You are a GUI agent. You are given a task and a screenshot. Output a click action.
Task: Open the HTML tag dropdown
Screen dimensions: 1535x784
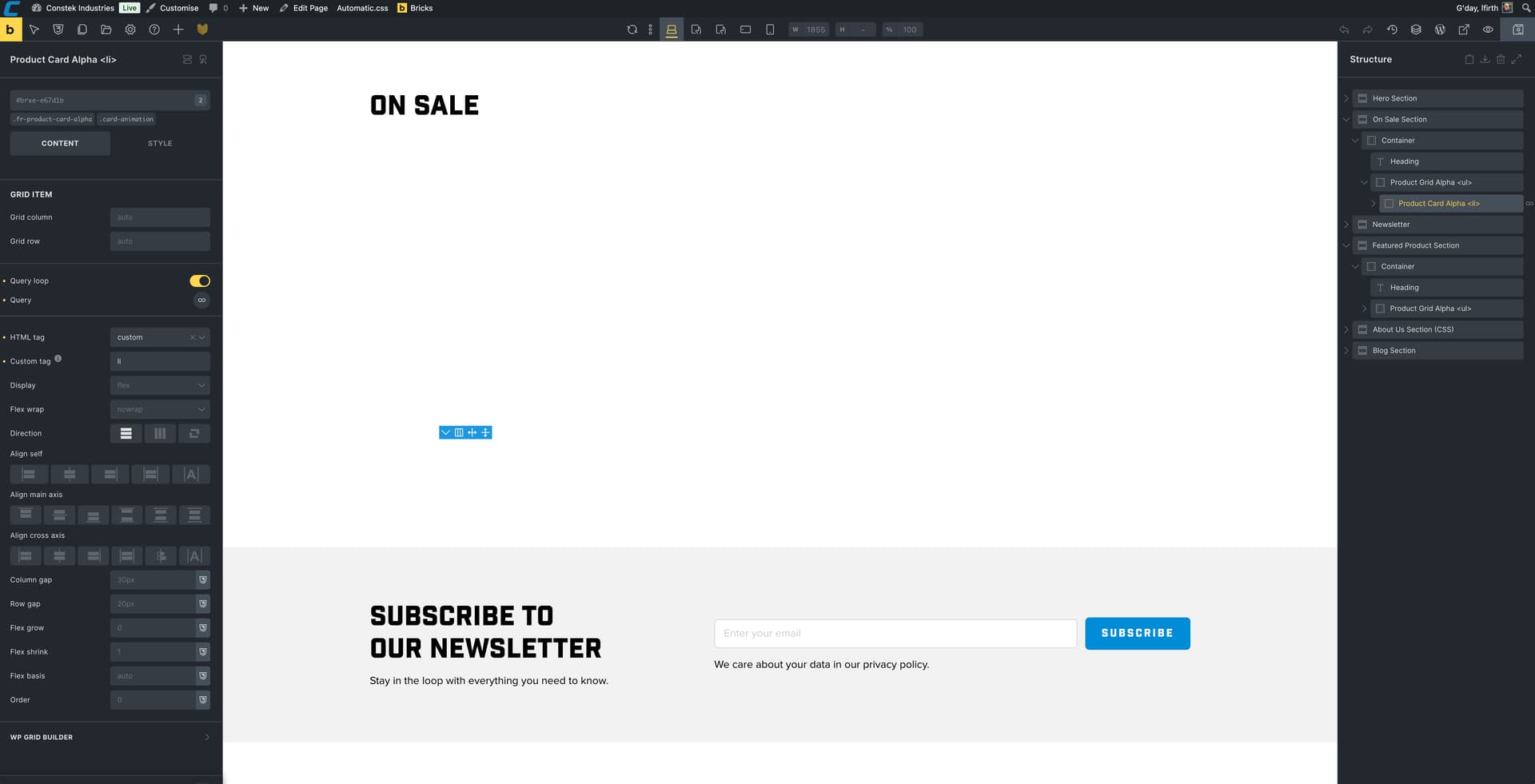pyautogui.click(x=159, y=337)
